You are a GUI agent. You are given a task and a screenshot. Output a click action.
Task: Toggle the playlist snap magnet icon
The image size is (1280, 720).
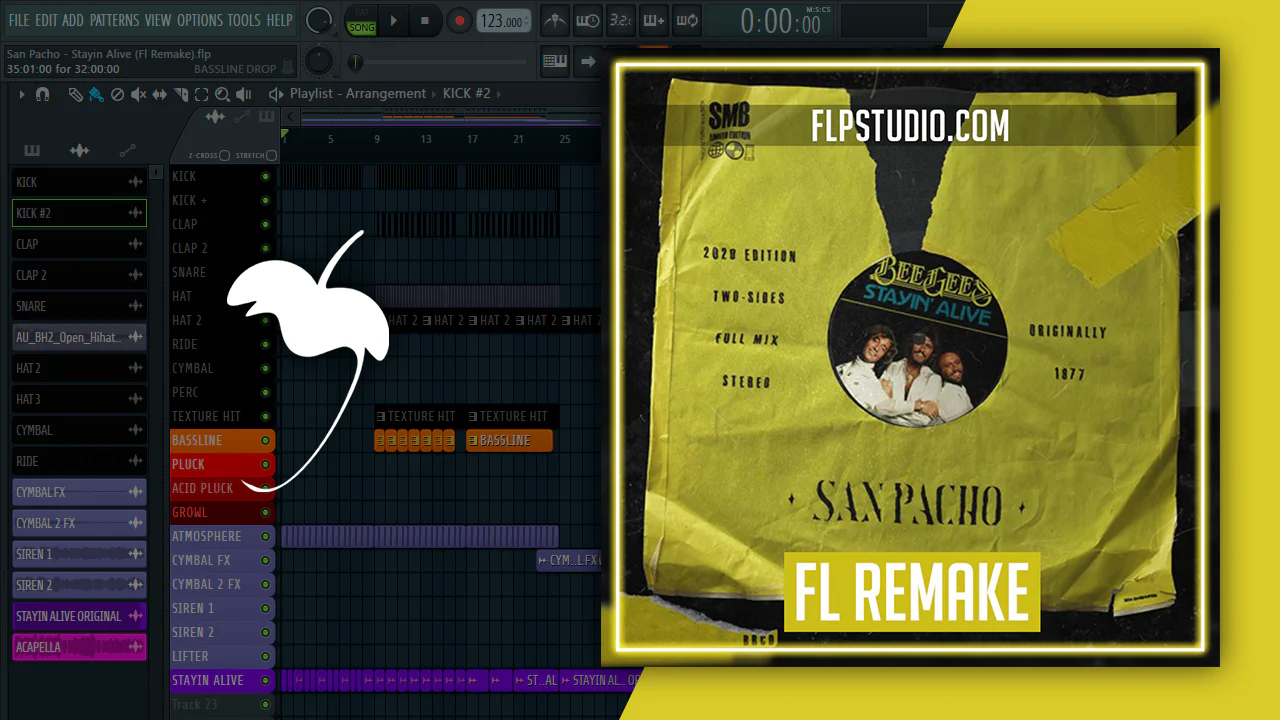pos(42,94)
